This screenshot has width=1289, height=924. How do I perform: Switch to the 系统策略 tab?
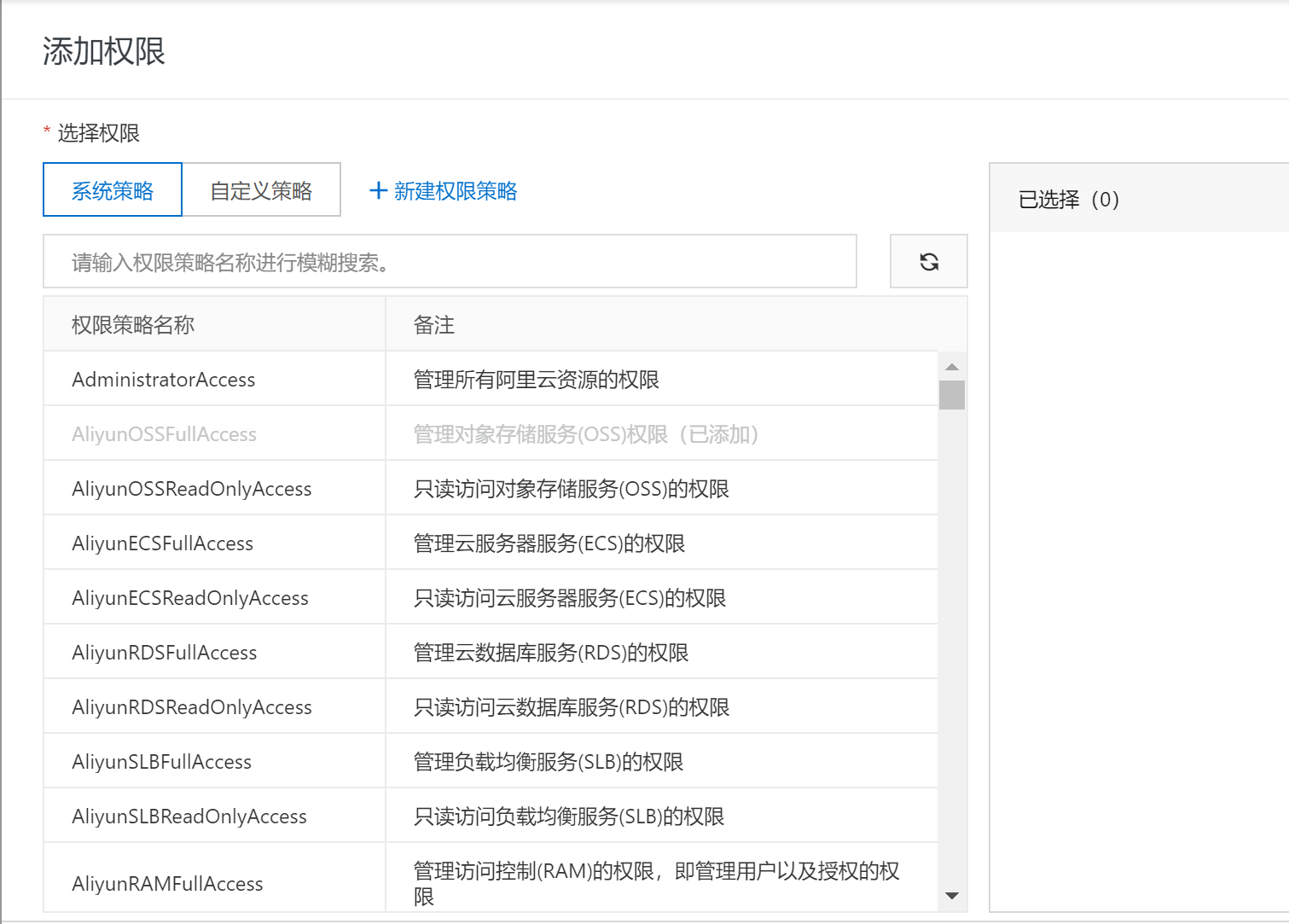(113, 189)
